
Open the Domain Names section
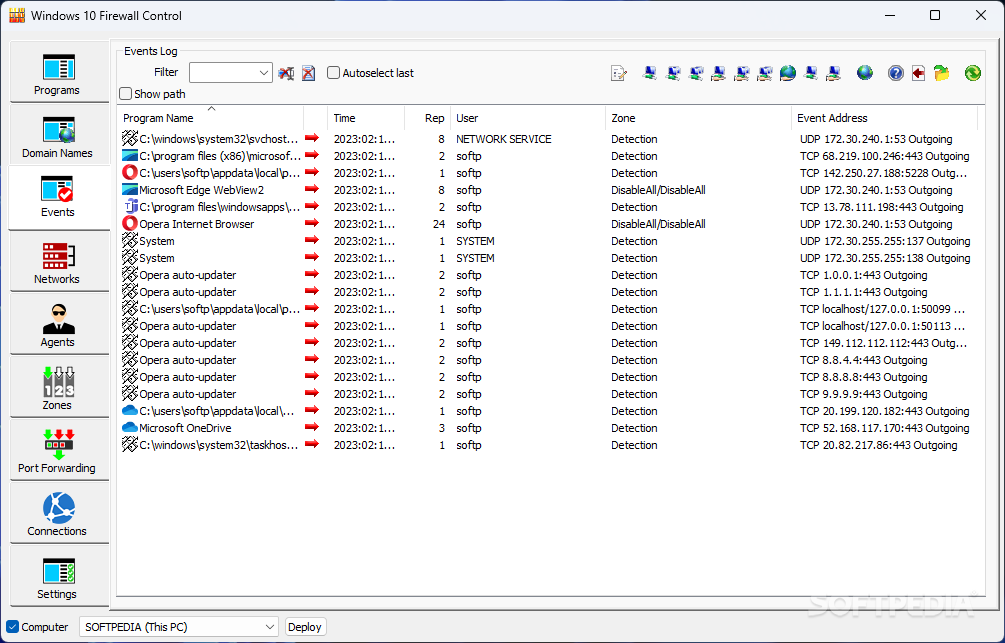pos(58,135)
